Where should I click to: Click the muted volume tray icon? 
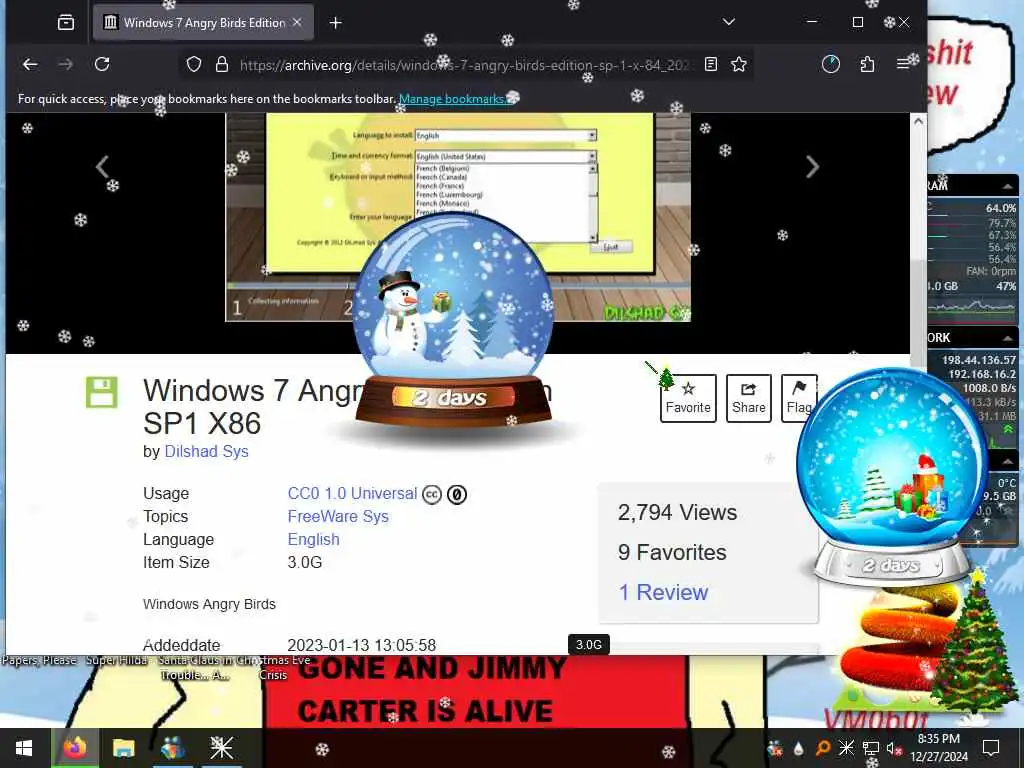coord(894,748)
